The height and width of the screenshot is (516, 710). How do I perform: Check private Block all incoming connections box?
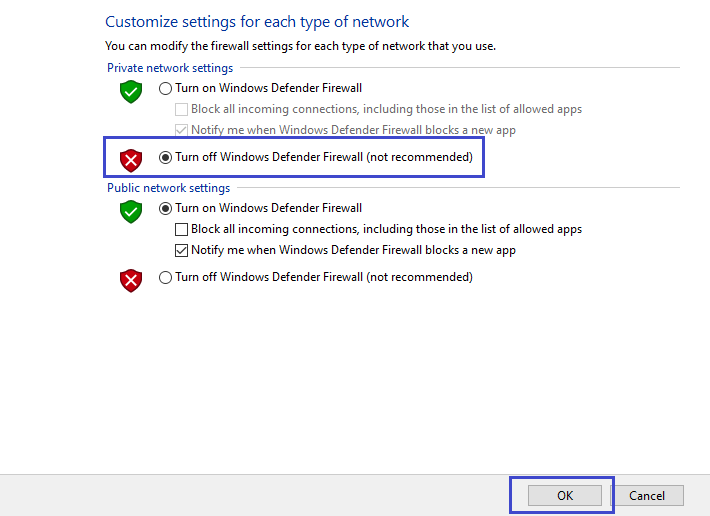[181, 110]
